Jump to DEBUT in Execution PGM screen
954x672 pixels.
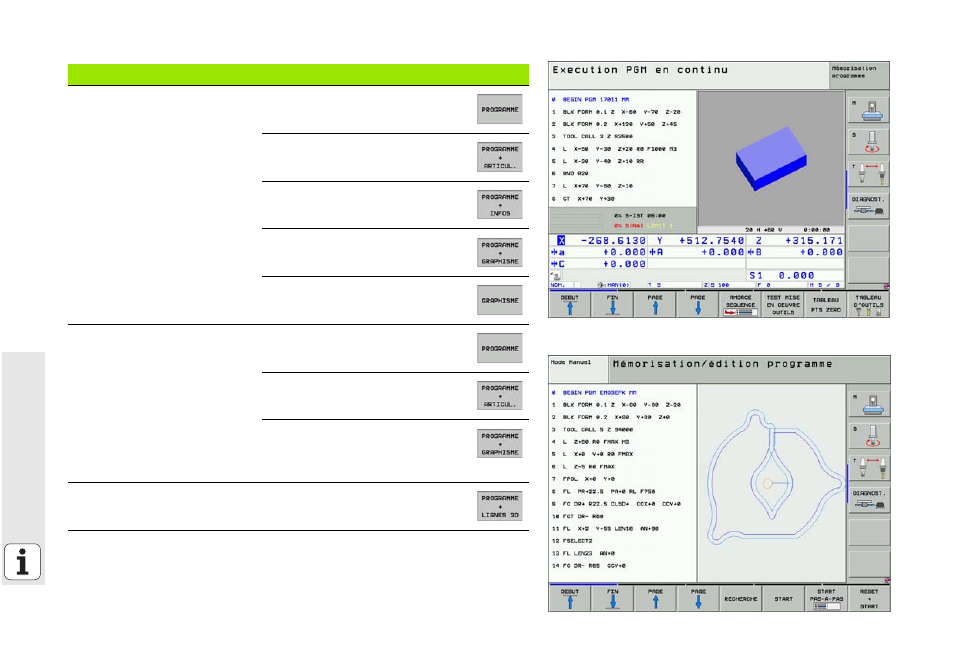[569, 304]
